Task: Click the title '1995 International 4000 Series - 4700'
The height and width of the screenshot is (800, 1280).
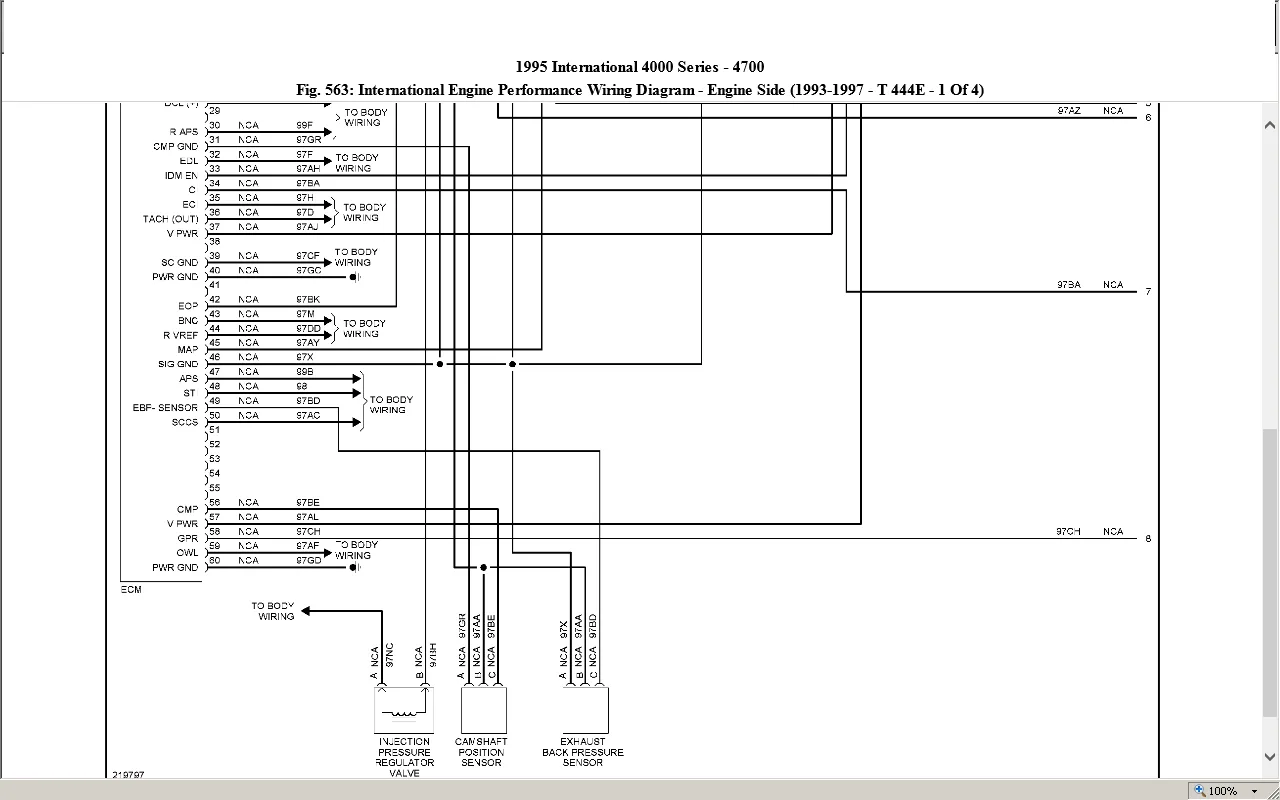Action: coord(640,67)
